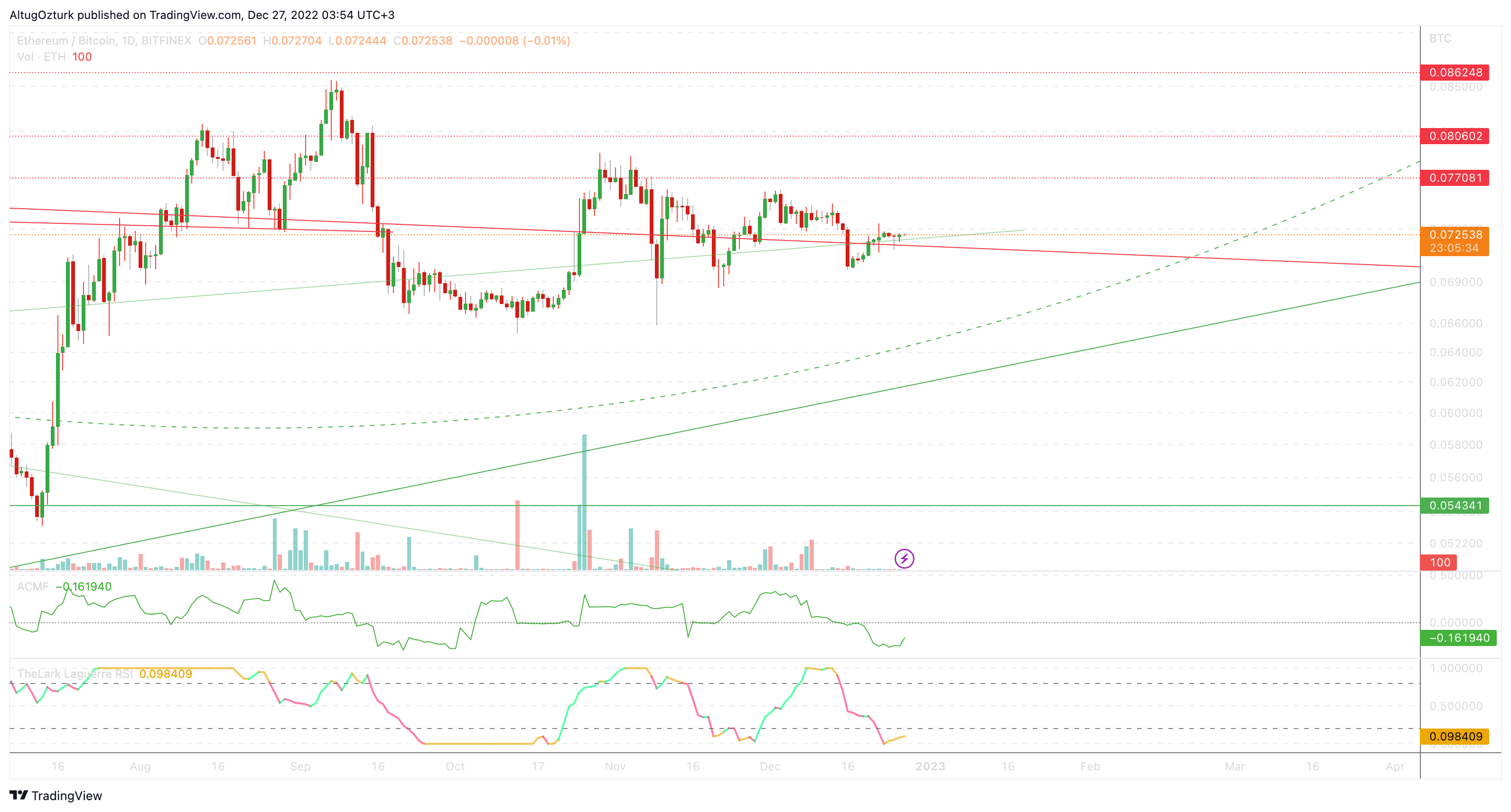Click the purple lightning bolt event icon

(x=904, y=558)
